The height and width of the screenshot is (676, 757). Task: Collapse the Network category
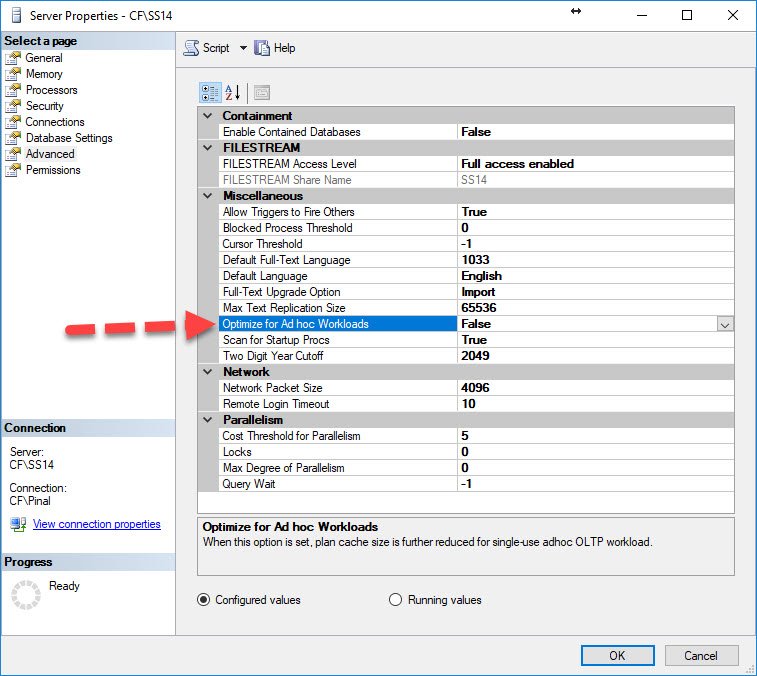(x=208, y=372)
